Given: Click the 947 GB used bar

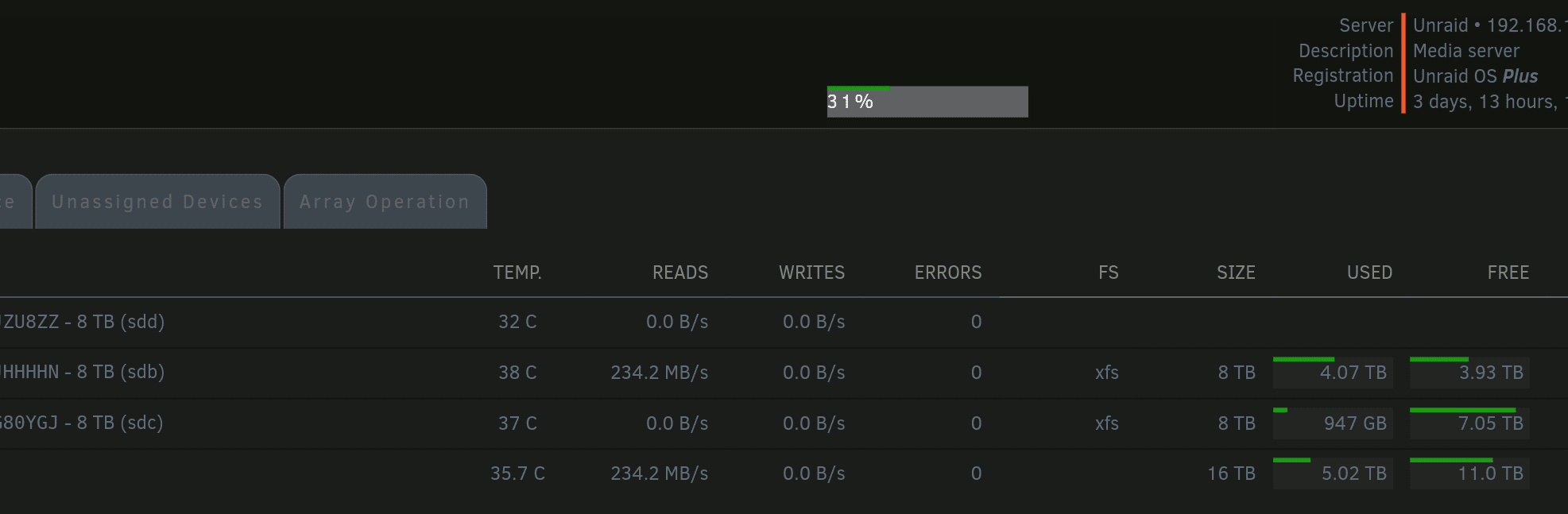Looking at the screenshot, I should 1333,423.
